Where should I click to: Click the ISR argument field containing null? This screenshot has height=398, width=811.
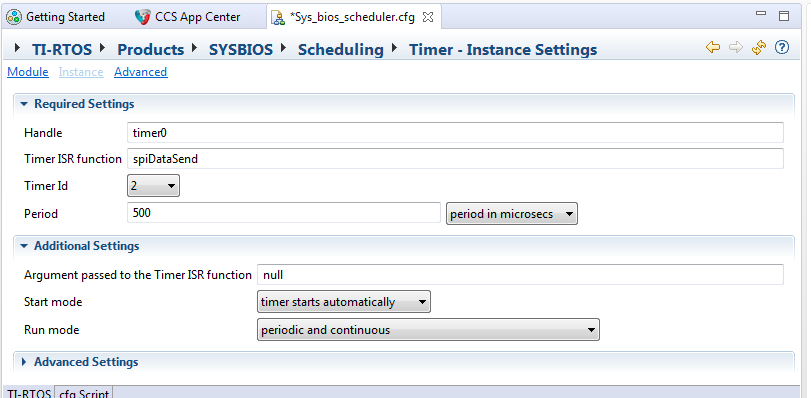520,274
